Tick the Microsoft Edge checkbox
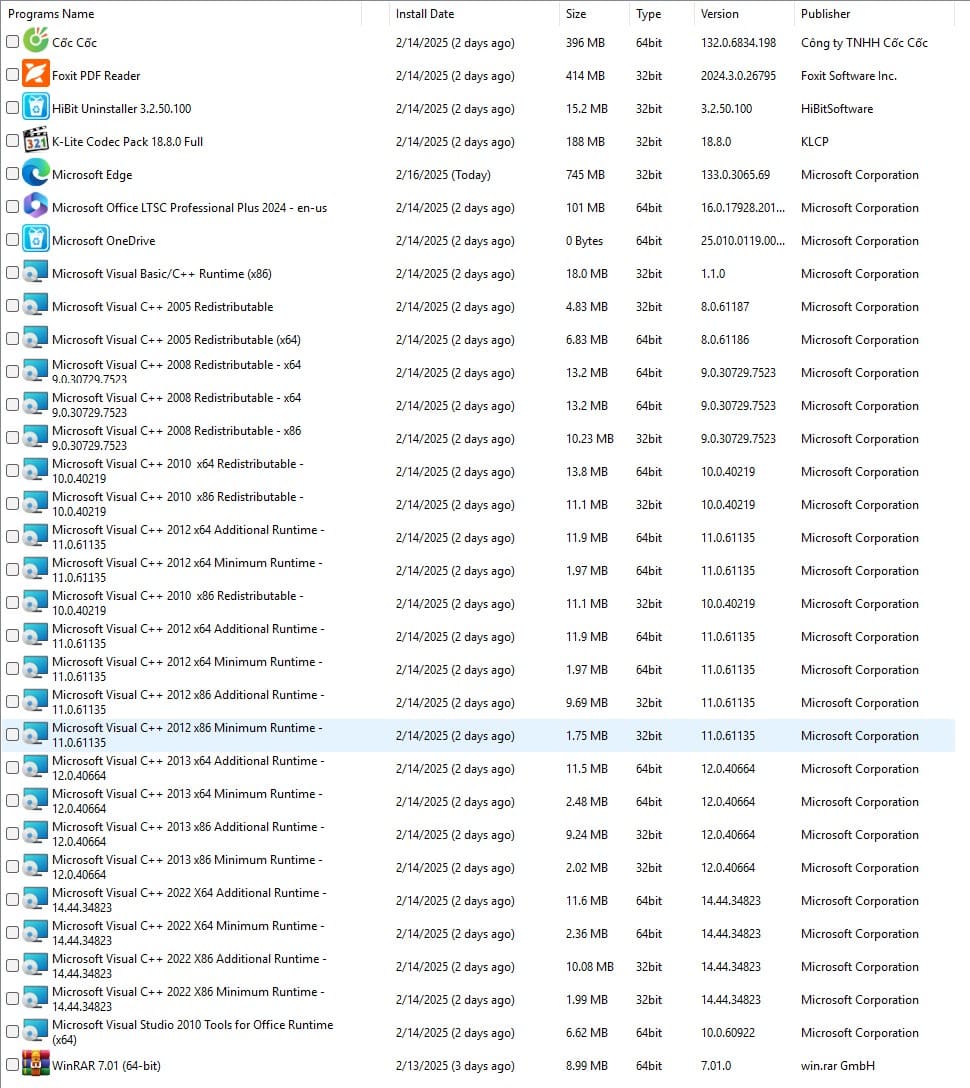Screen dimensions: 970x1088 pyautogui.click(x=12, y=173)
